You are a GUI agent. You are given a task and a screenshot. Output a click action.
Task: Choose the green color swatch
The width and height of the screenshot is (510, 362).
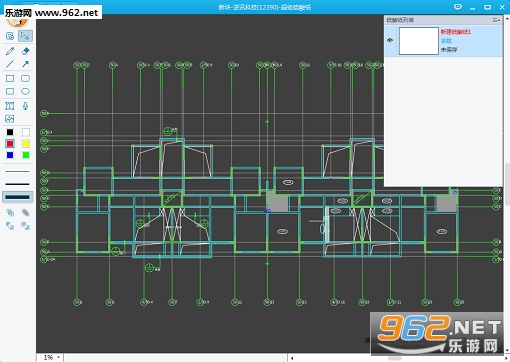pyautogui.click(x=26, y=155)
